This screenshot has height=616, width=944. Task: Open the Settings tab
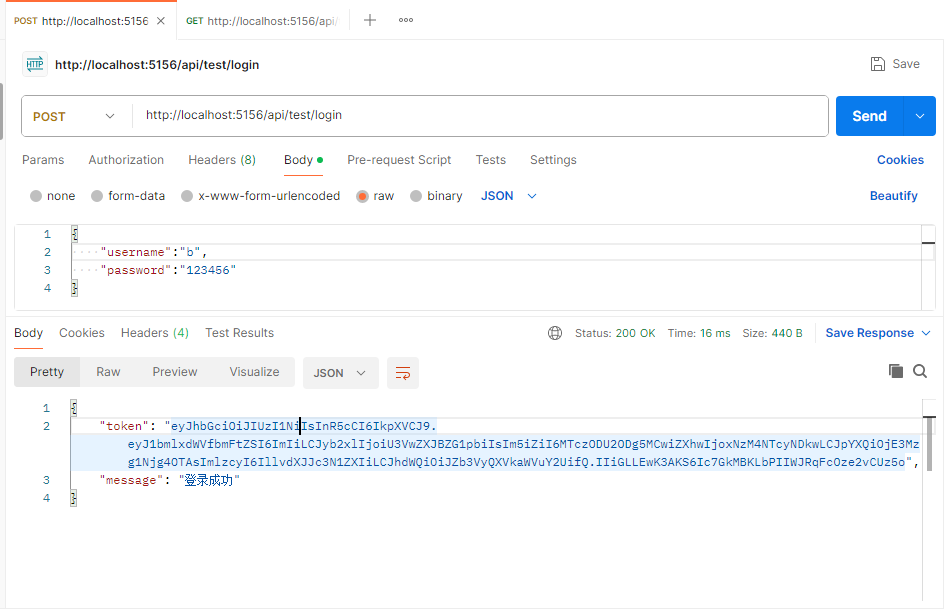[553, 160]
